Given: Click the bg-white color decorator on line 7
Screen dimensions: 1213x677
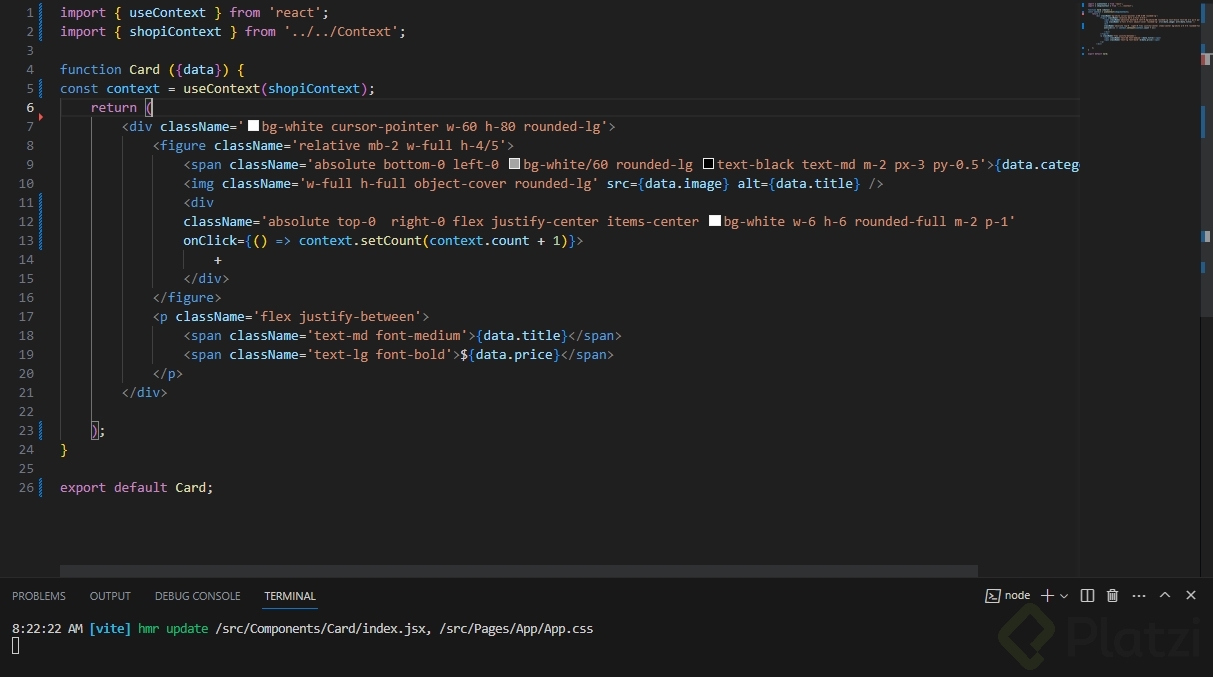Looking at the screenshot, I should click(x=253, y=126).
